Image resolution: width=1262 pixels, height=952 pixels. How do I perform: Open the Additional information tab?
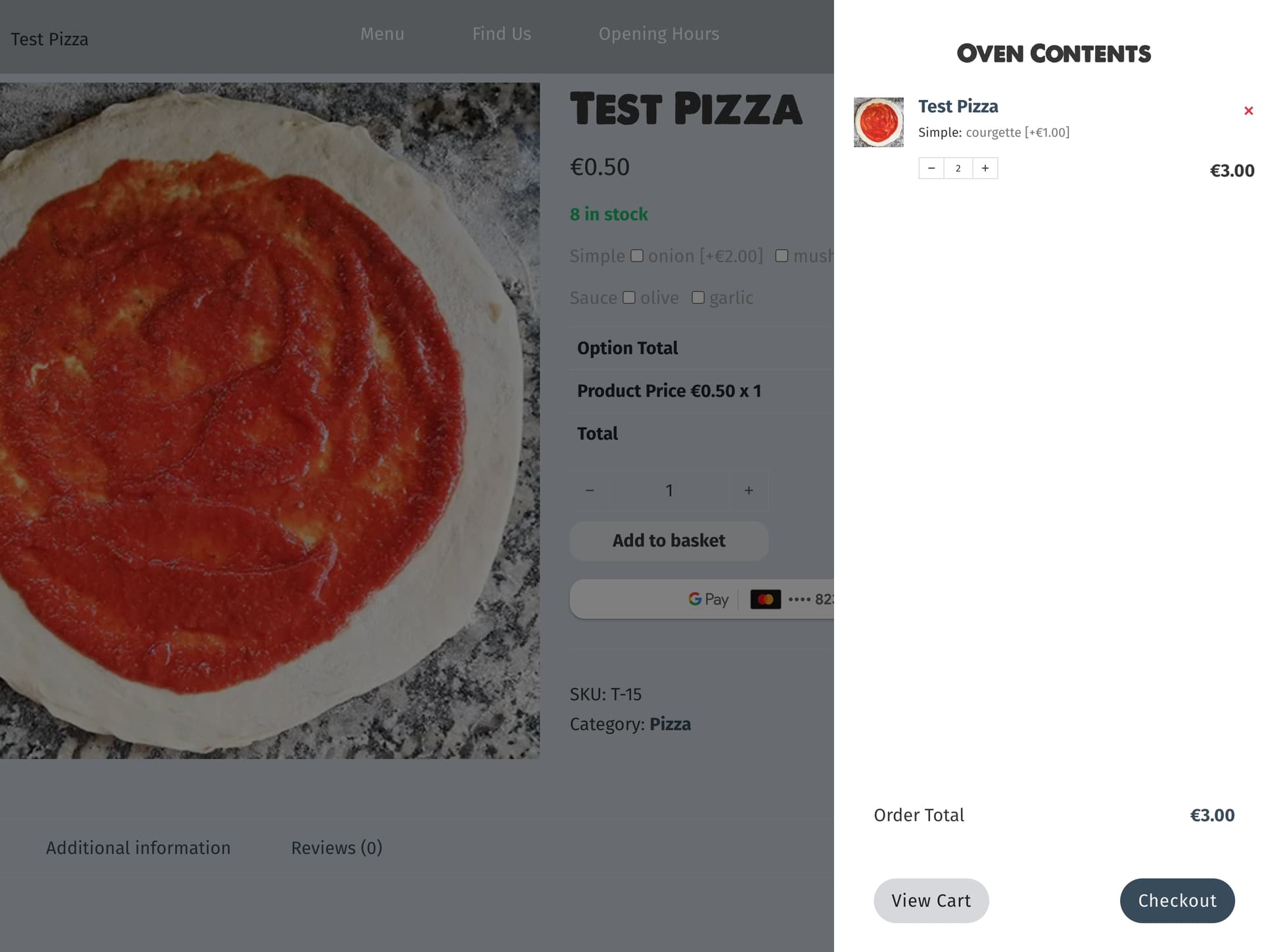click(x=138, y=848)
